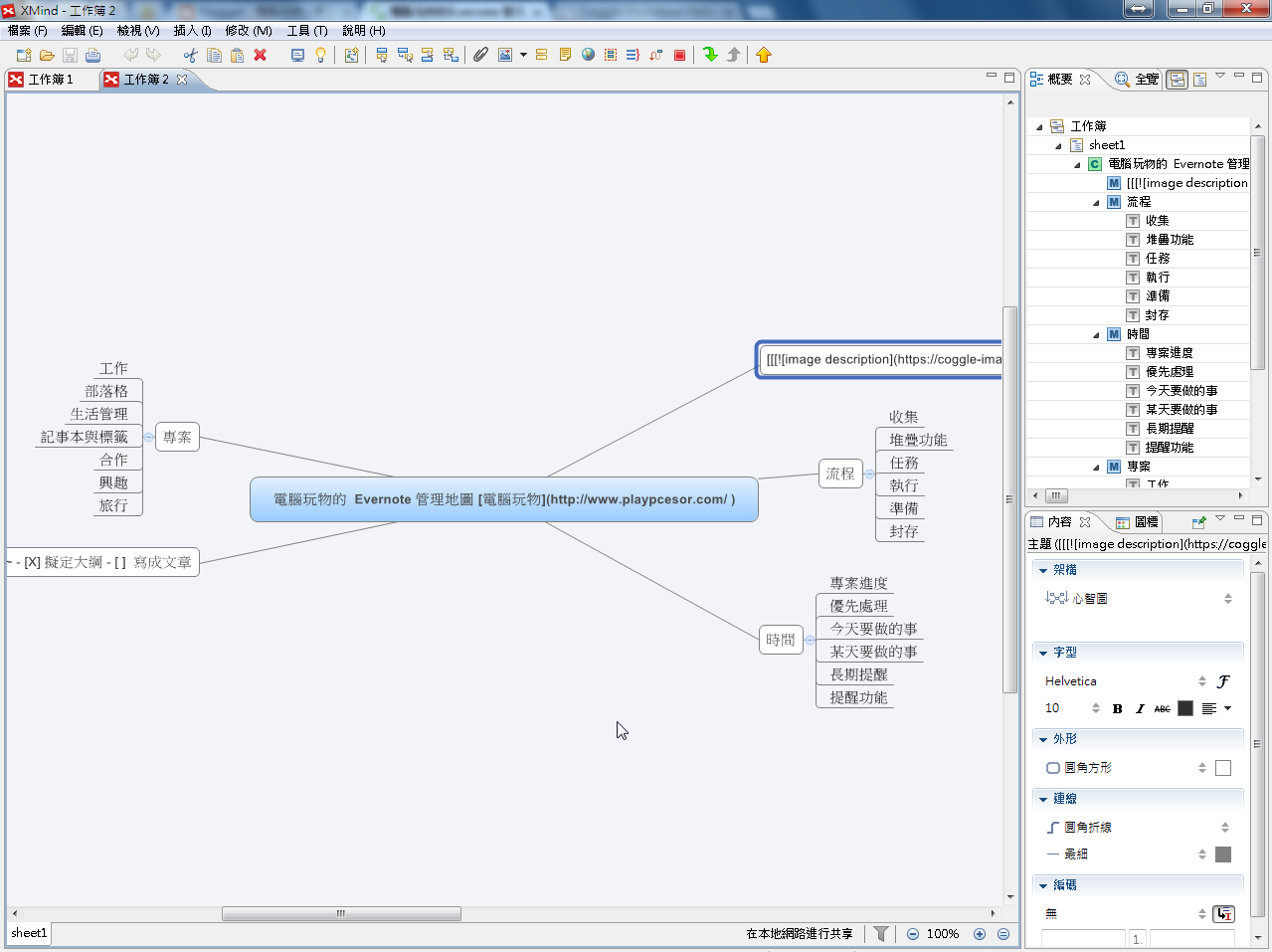Click the 100% zoom level label
The image size is (1272, 952).
coord(943,934)
